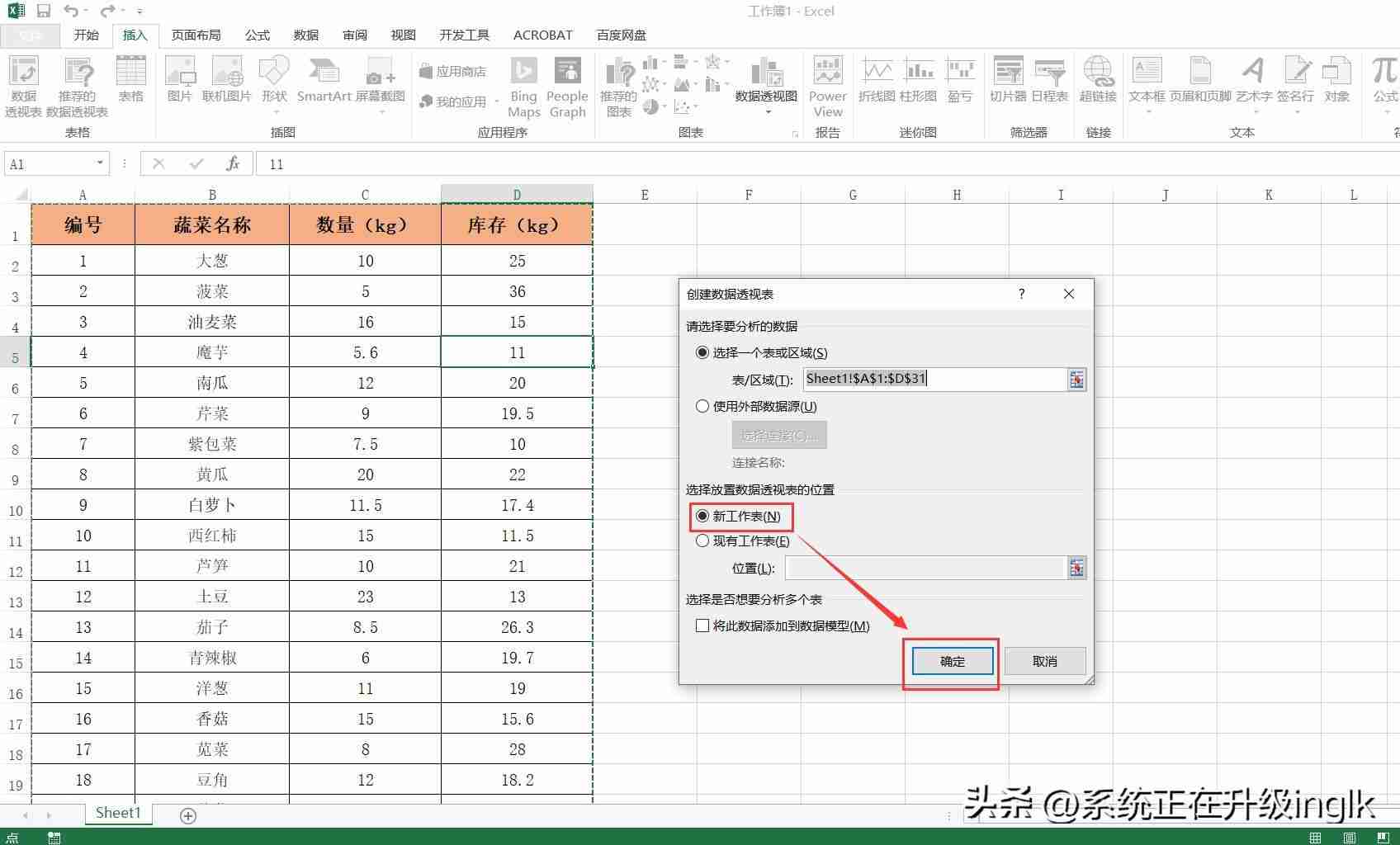Select row 10 header

(16, 505)
